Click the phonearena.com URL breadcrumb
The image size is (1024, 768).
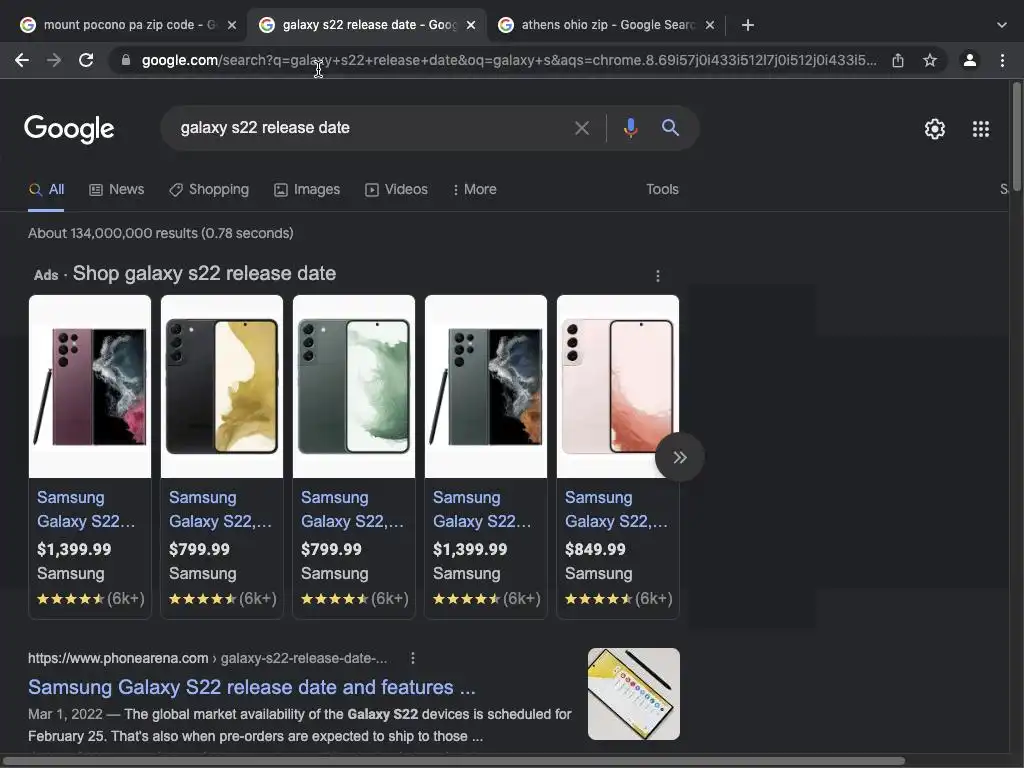(208, 658)
